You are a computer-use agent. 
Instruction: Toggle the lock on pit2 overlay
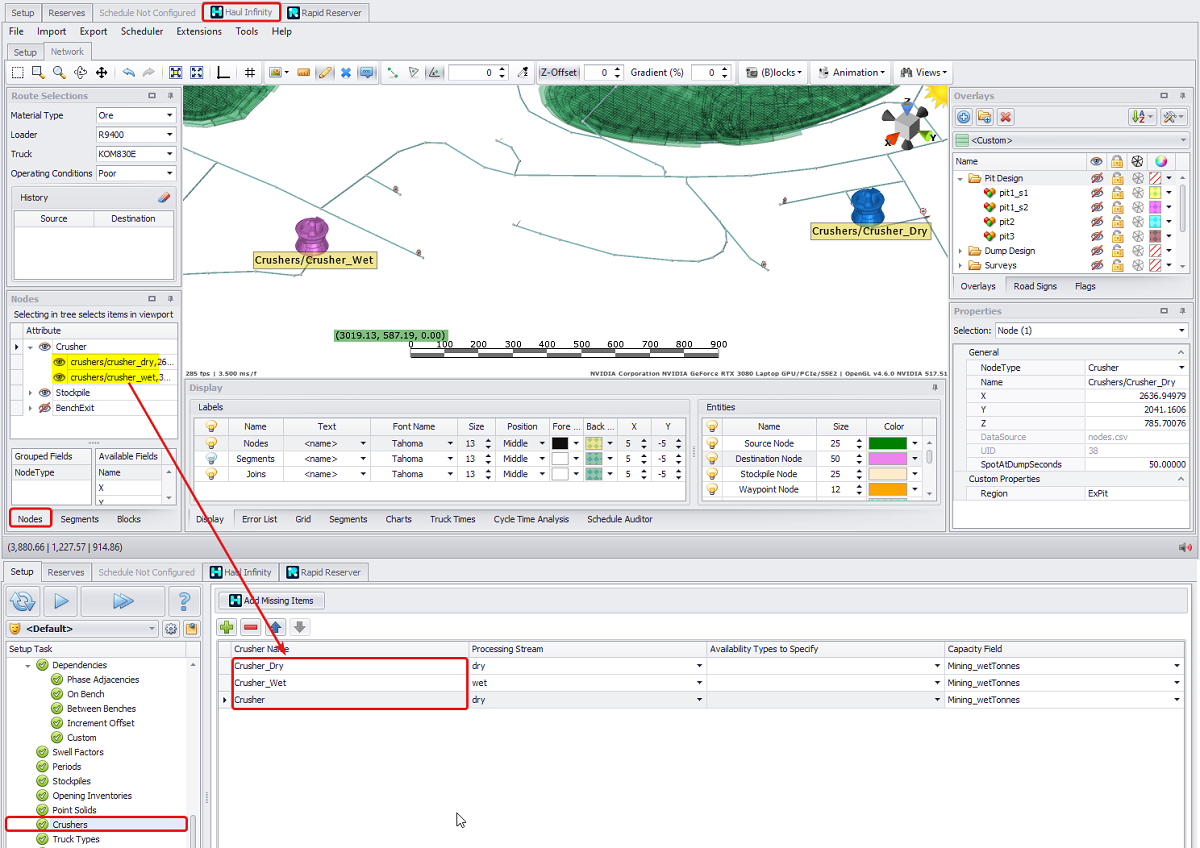point(1117,222)
